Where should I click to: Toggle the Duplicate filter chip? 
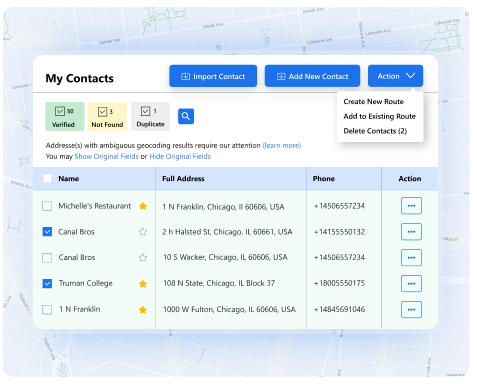(x=150, y=116)
